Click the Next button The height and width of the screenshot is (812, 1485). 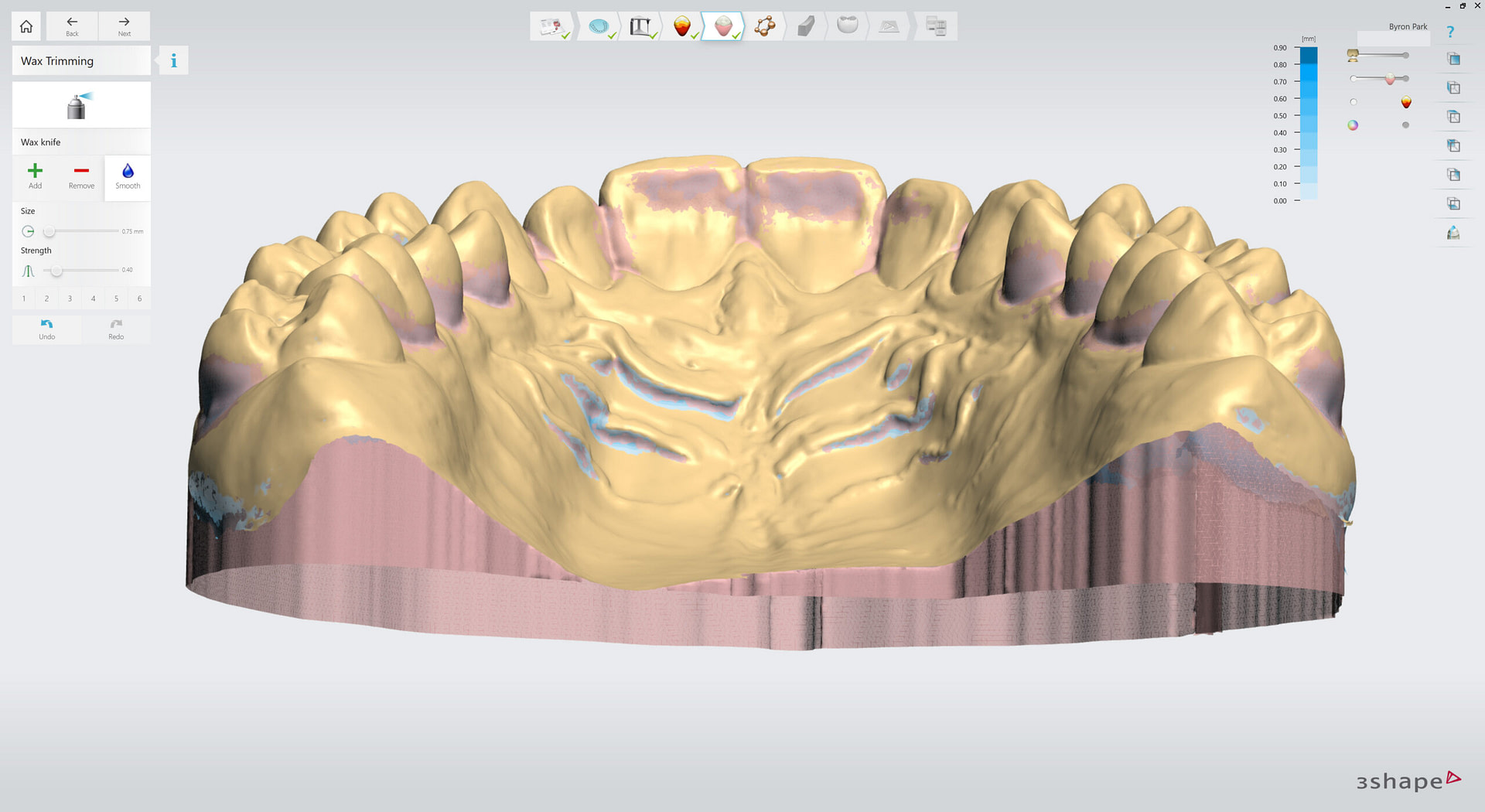point(124,26)
